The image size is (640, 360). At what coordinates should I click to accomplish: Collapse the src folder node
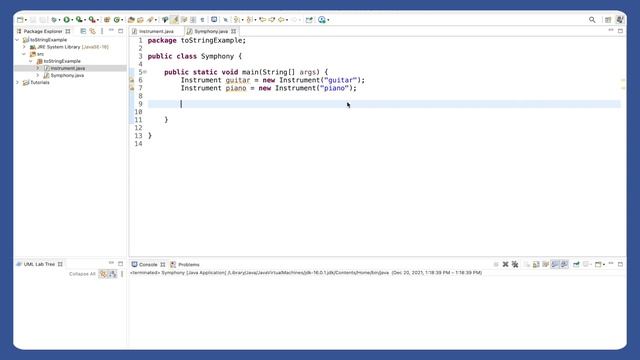[x=24, y=54]
